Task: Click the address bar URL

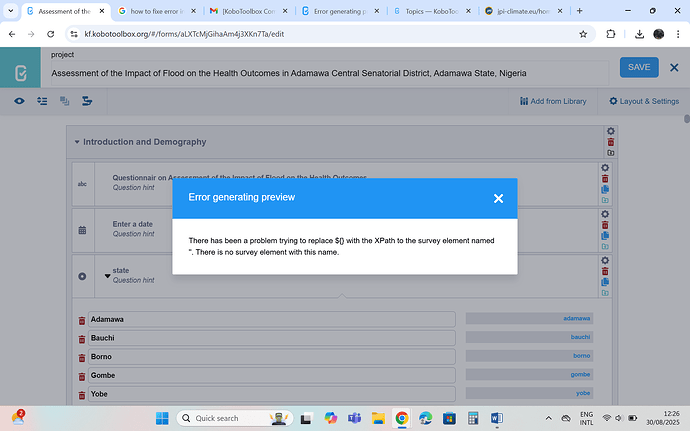Action: [x=184, y=34]
